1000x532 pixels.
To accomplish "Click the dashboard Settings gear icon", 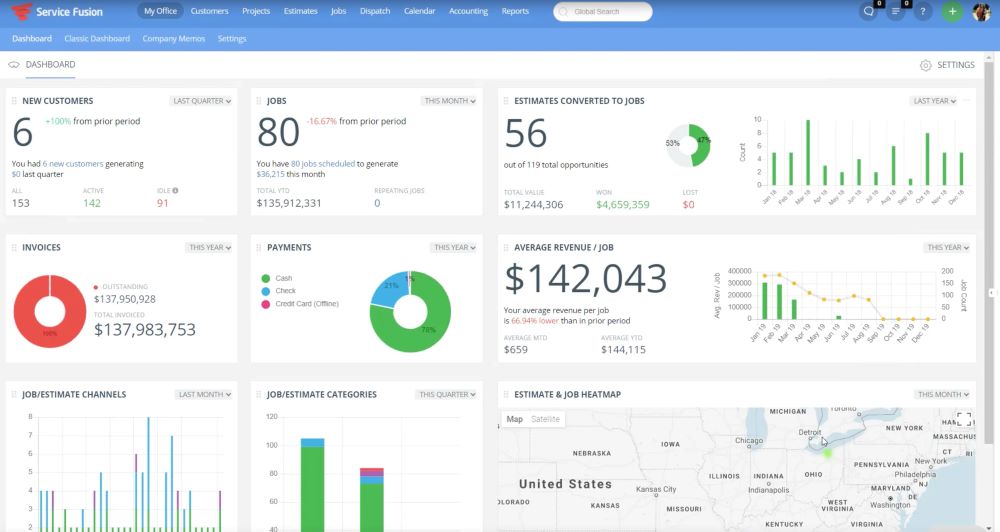I will (x=925, y=65).
